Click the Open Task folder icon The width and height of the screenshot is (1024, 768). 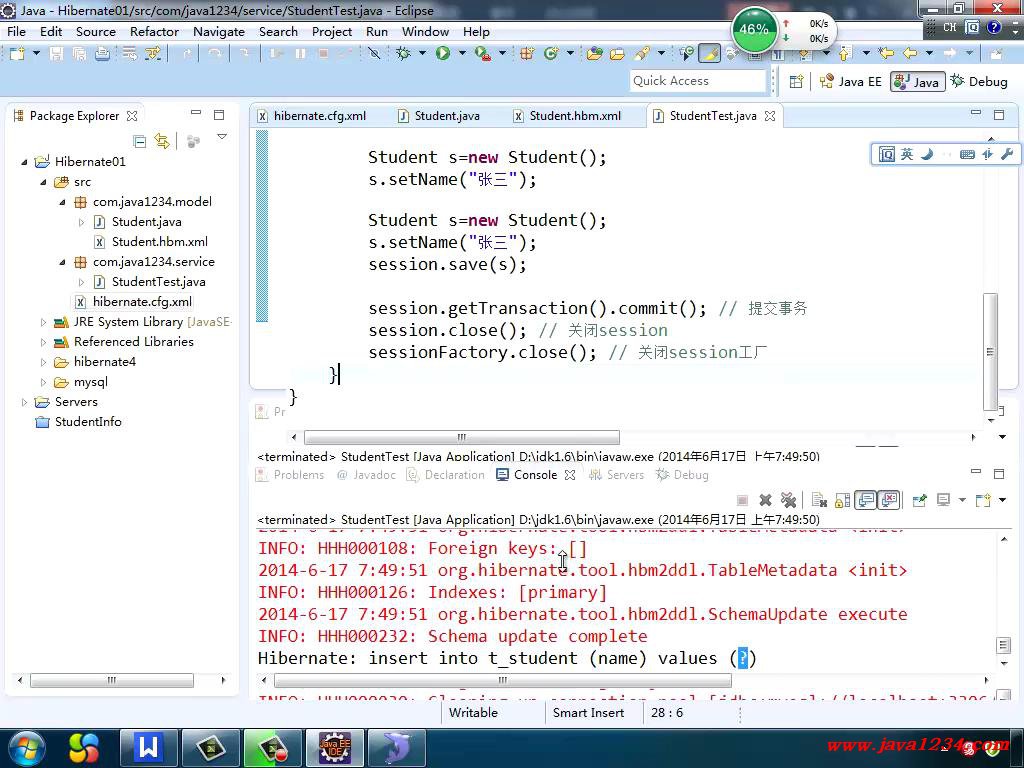617,54
